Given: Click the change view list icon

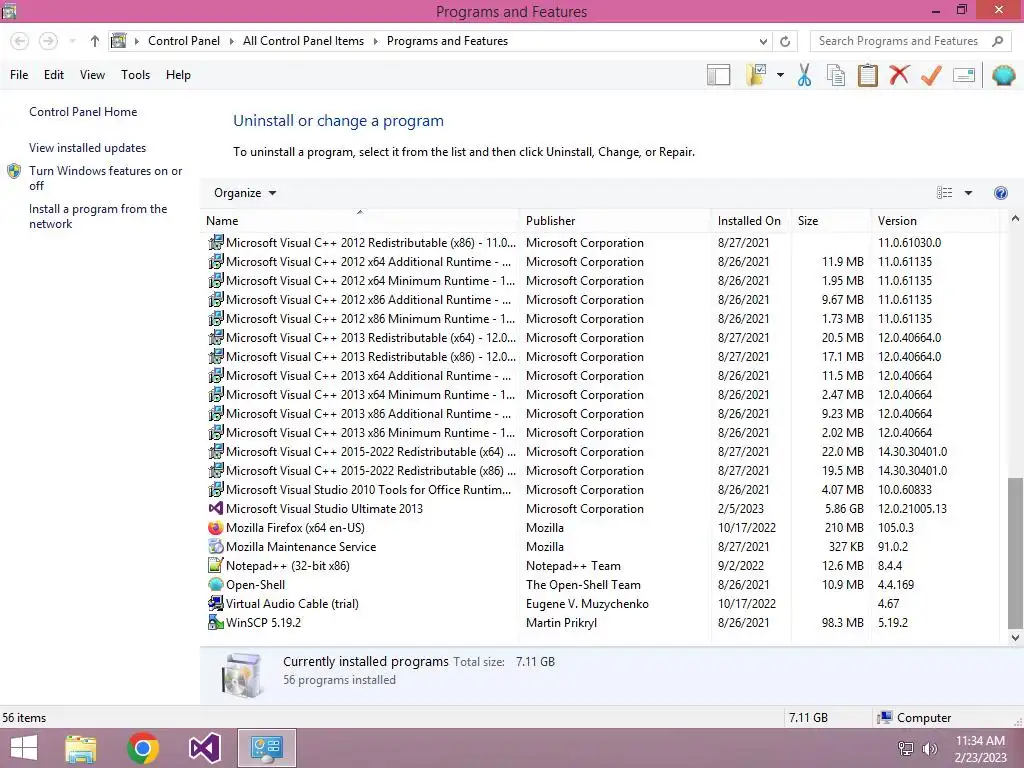Looking at the screenshot, I should point(944,193).
